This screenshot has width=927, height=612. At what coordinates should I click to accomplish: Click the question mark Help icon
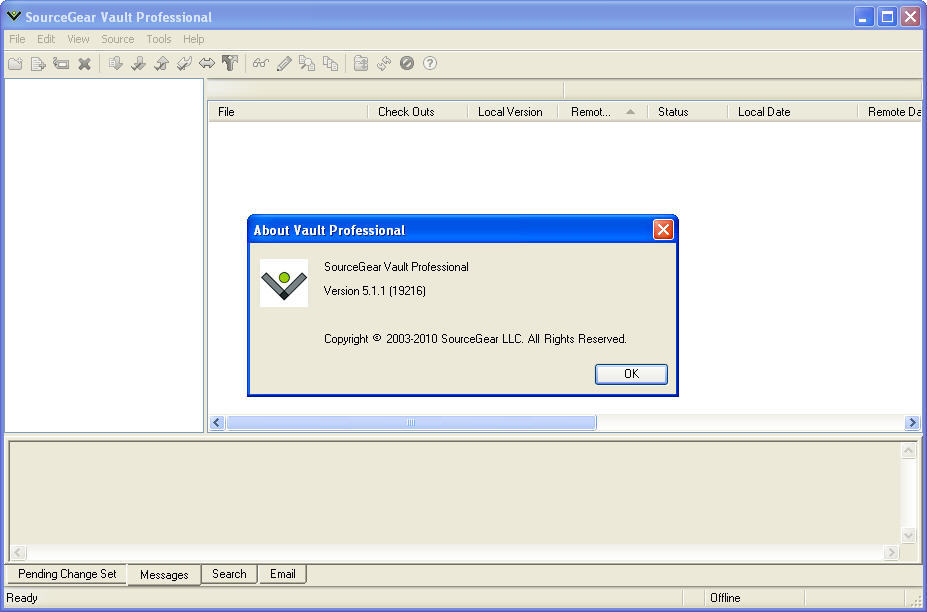(430, 63)
